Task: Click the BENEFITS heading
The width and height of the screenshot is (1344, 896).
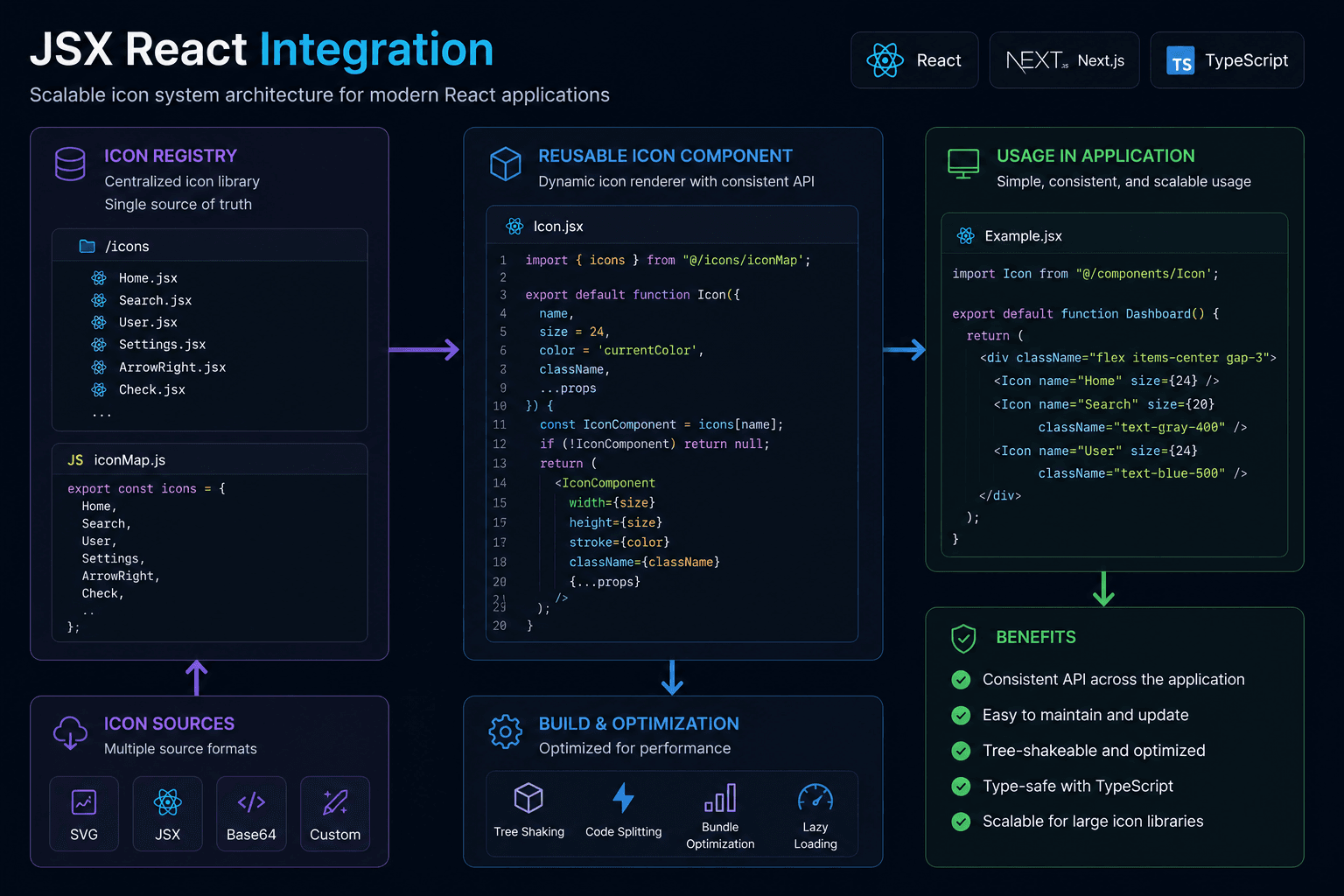Action: (1036, 637)
